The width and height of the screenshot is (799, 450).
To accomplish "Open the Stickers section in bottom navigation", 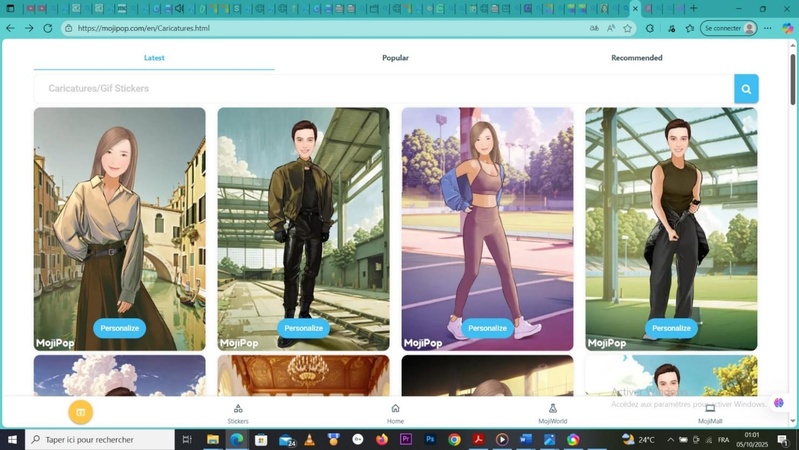I will (x=238, y=413).
